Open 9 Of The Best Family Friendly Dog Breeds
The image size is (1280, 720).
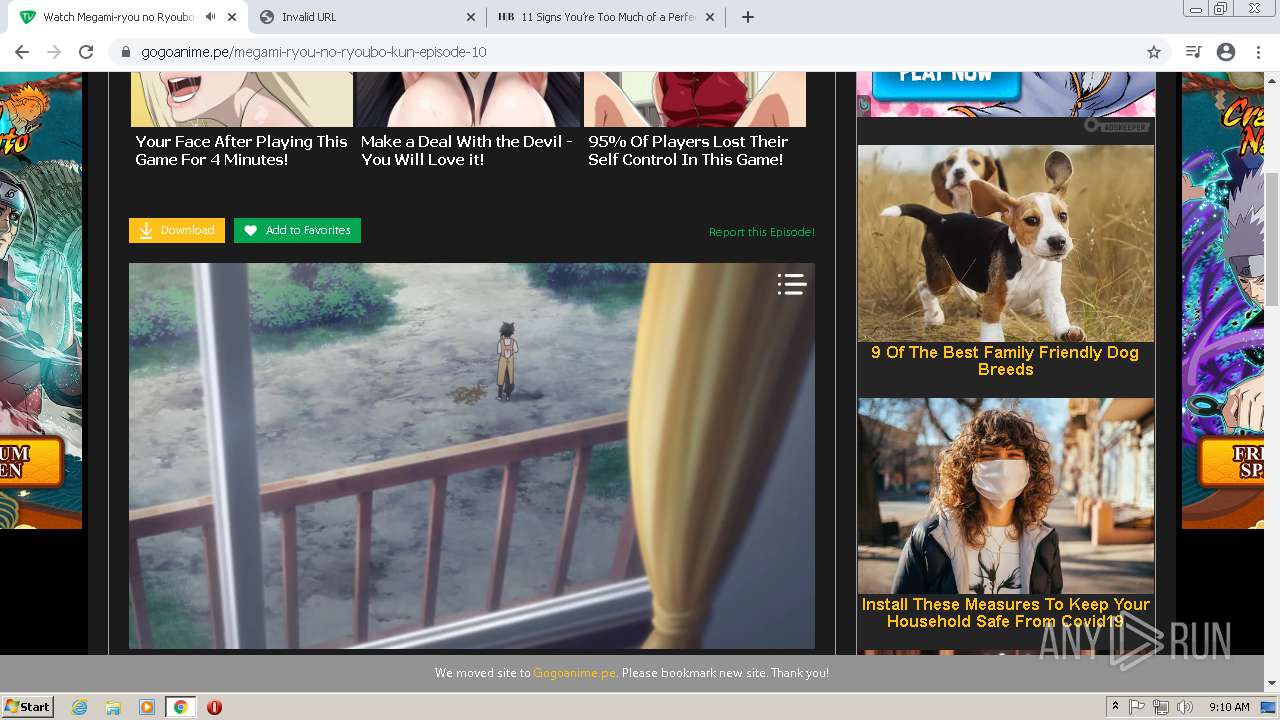1005,361
